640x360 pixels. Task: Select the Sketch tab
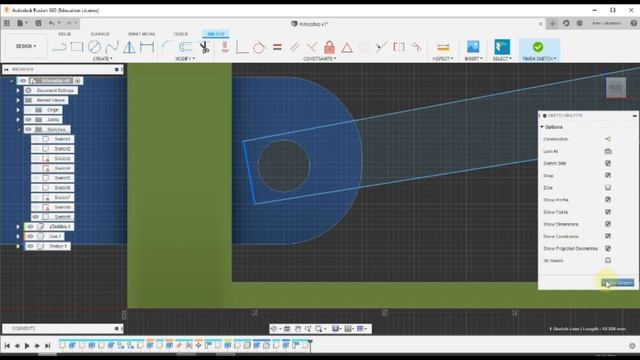(x=216, y=34)
